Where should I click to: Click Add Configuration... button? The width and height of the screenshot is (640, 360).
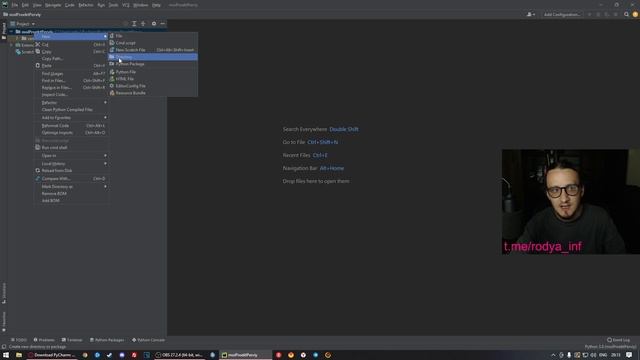tap(562, 14)
